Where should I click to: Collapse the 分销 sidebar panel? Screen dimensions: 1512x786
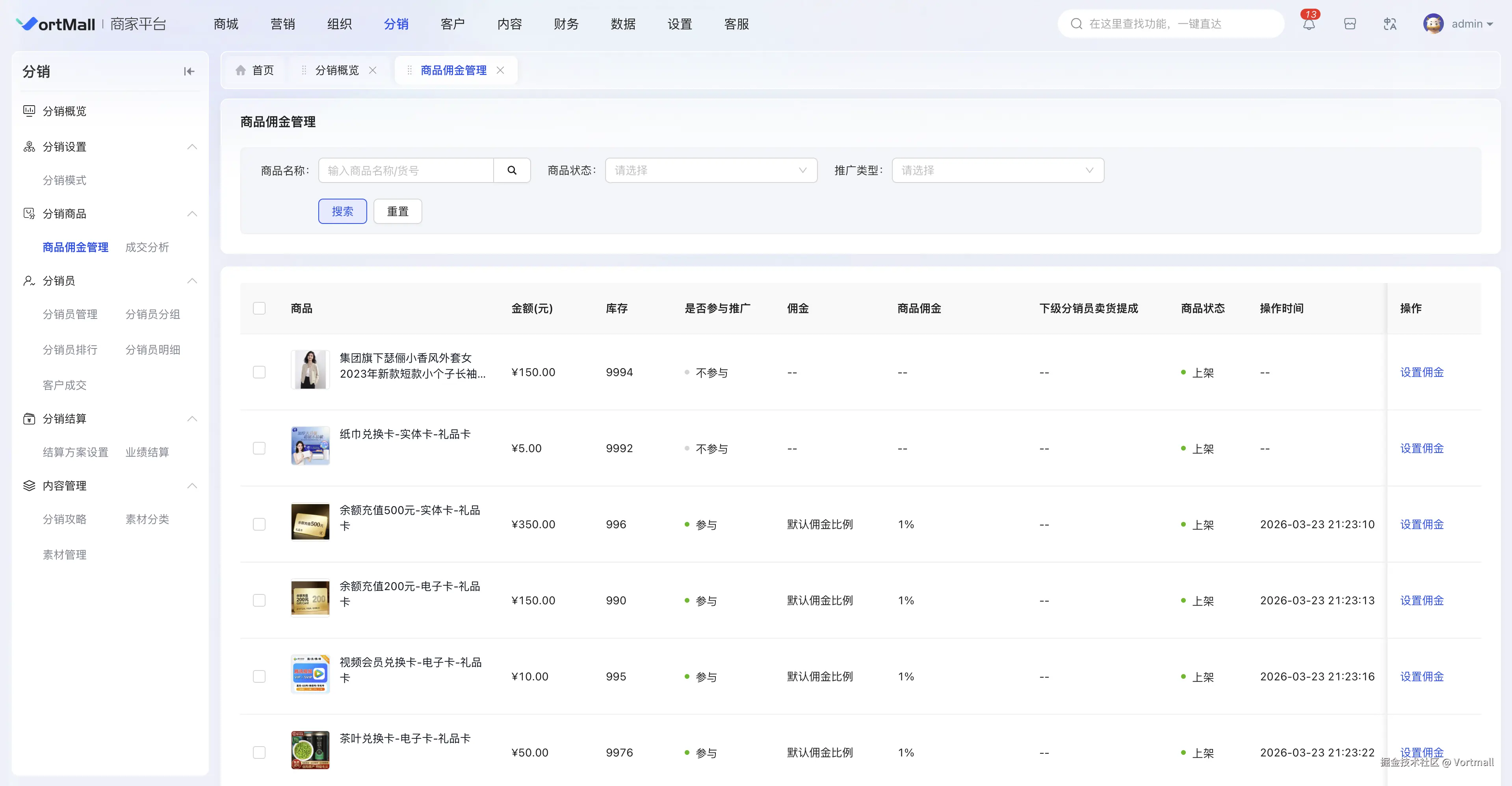pyautogui.click(x=188, y=72)
